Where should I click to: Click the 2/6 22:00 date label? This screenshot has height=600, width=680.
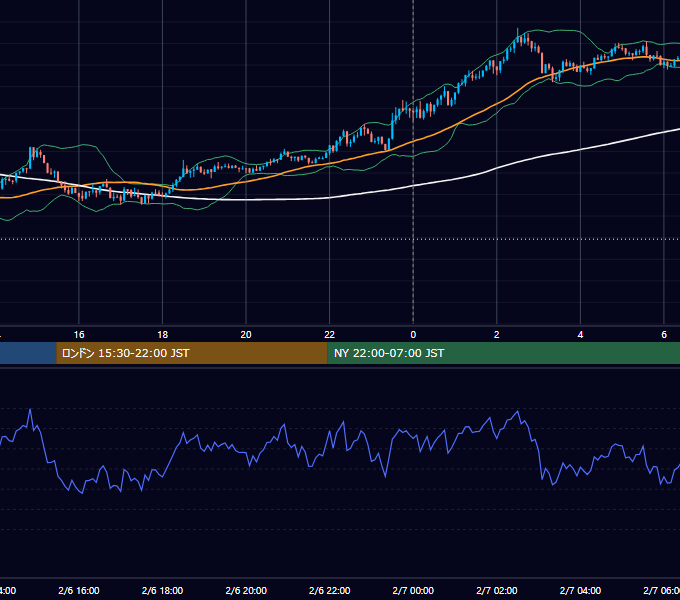pyautogui.click(x=330, y=590)
